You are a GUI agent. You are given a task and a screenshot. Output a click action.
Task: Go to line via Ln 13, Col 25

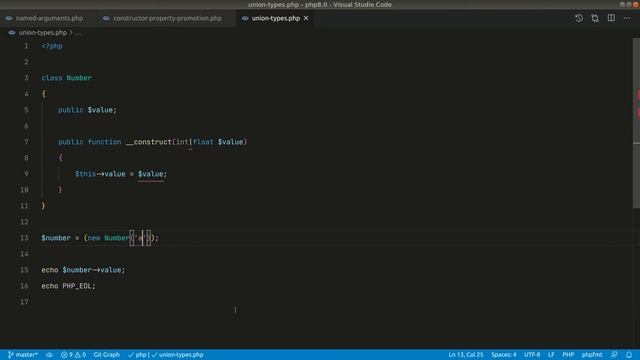pyautogui.click(x=466, y=355)
